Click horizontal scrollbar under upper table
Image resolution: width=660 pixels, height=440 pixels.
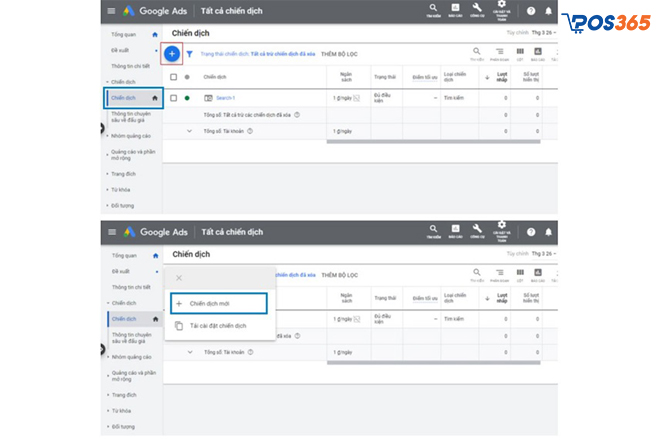pyautogui.click(x=434, y=142)
